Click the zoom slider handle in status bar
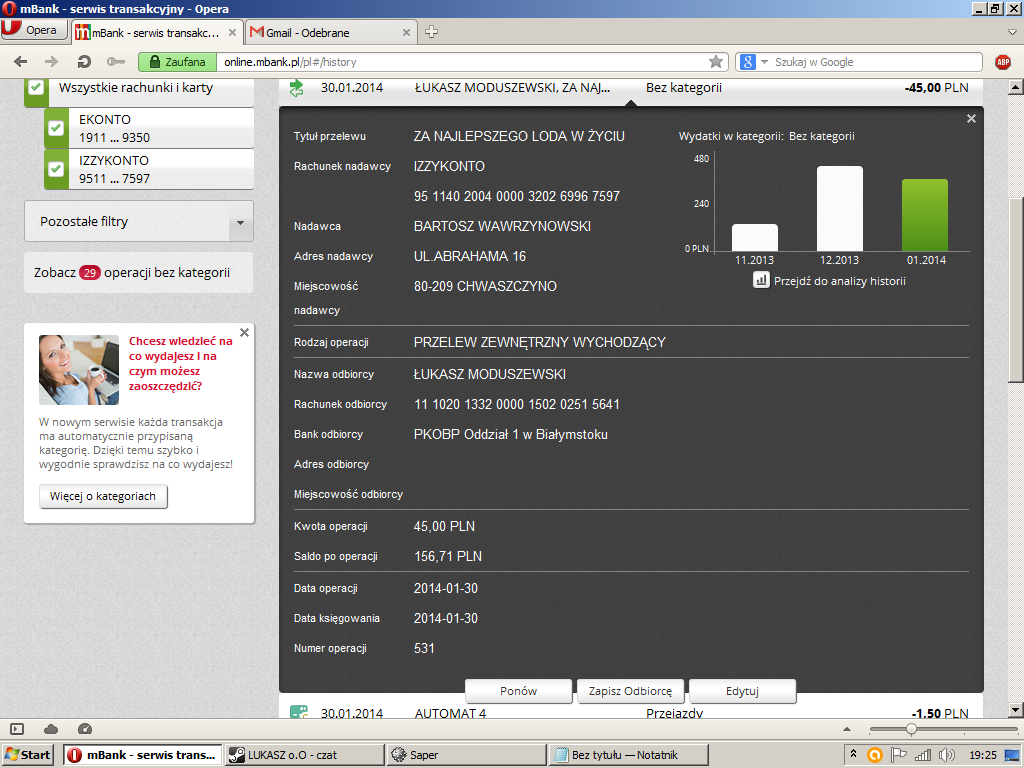 click(911, 729)
